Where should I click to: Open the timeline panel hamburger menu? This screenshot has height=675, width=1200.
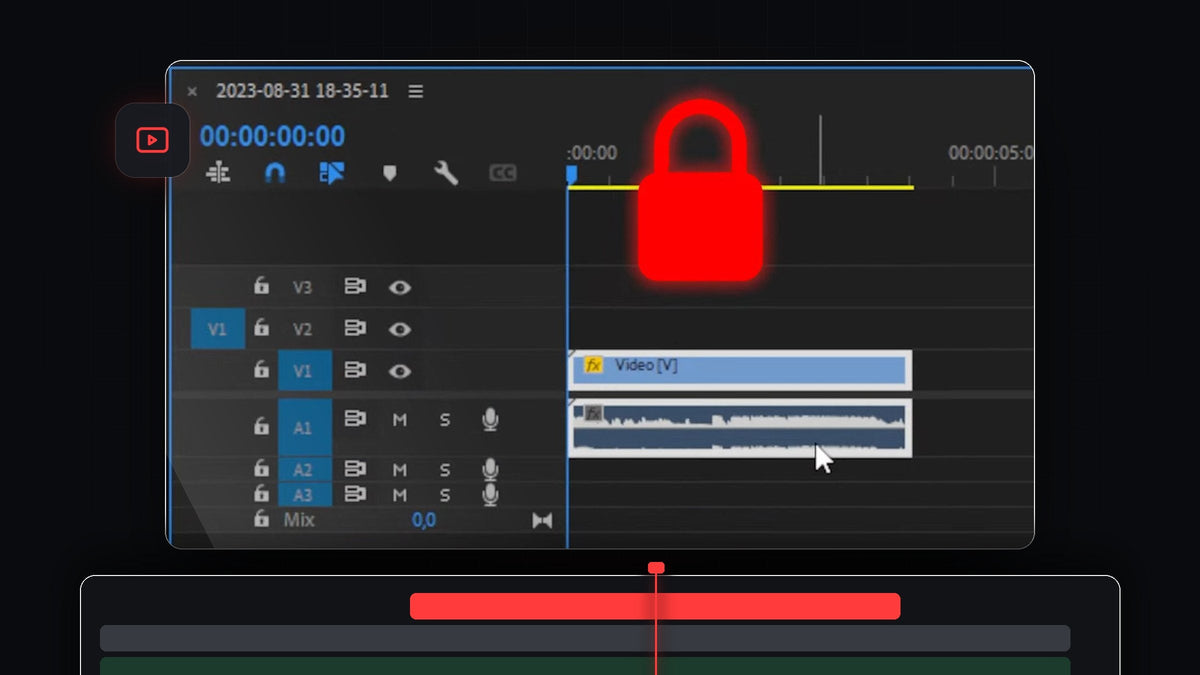tap(416, 91)
